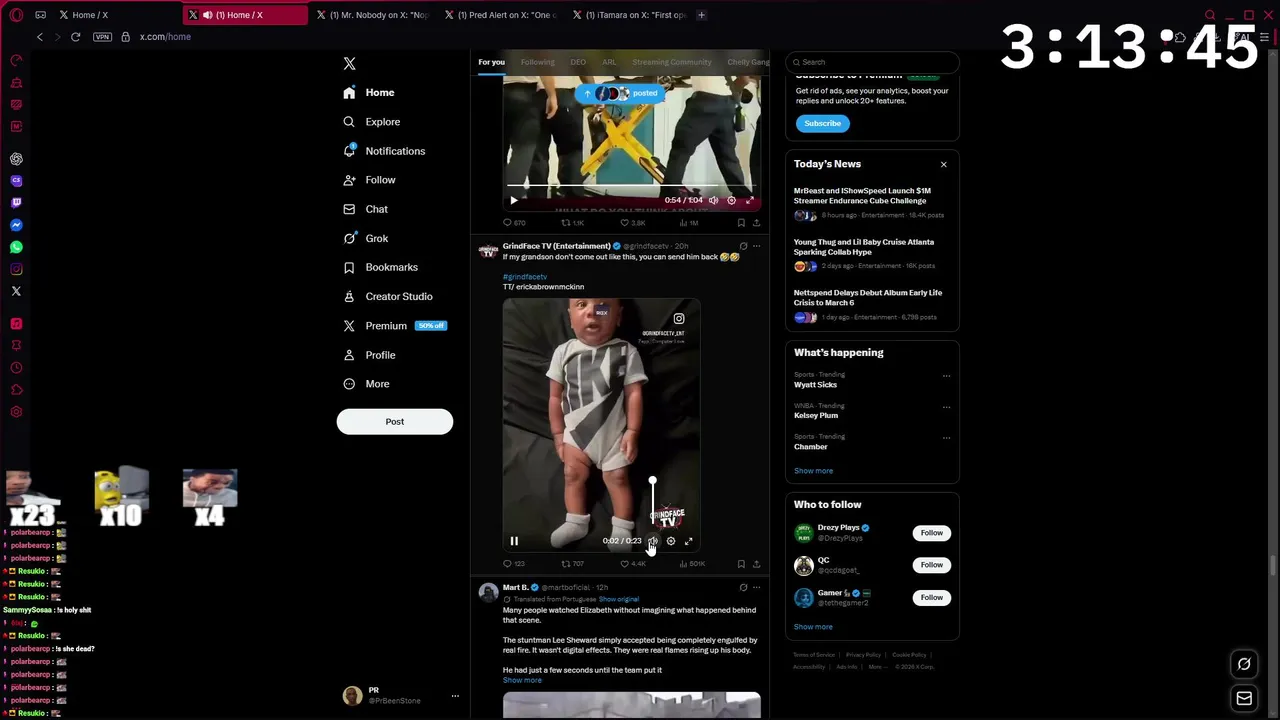Screen dimensions: 1280x720
Task: Open the Messenger icon in Opera sidebar
Action: tap(16, 225)
